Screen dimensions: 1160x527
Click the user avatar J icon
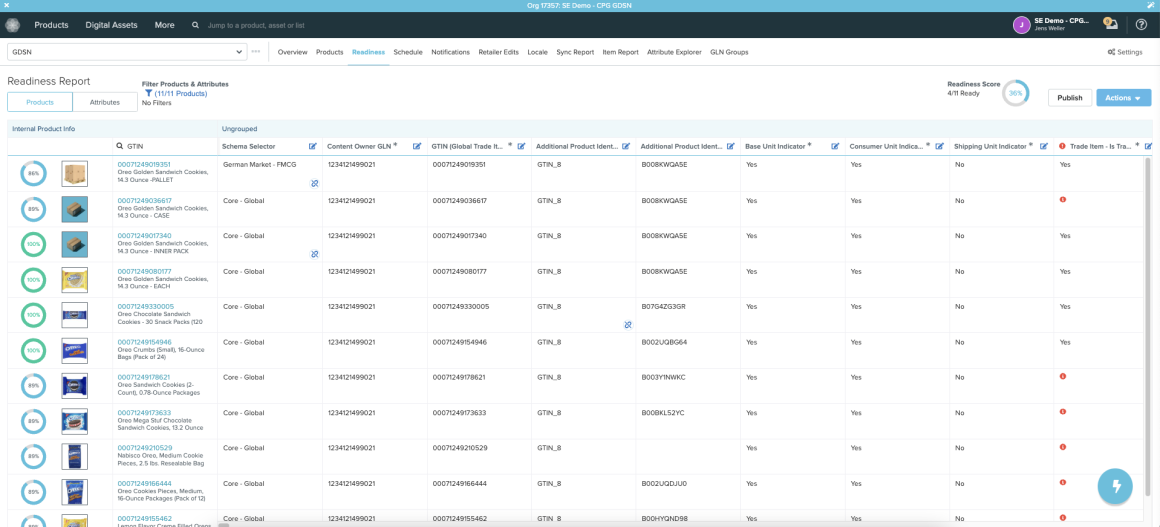(1022, 25)
